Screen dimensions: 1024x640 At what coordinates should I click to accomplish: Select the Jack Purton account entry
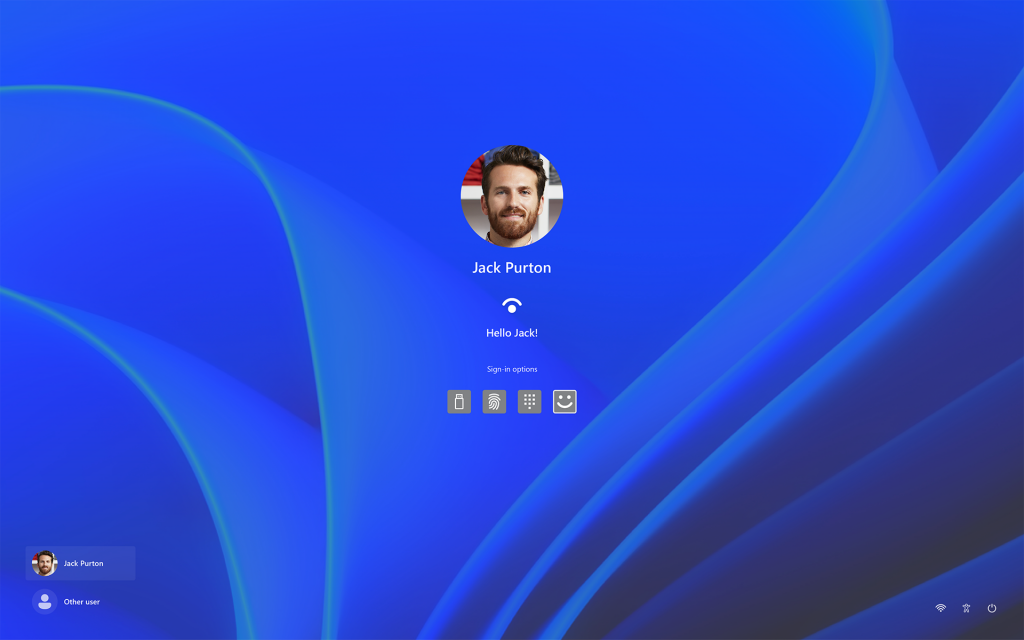[80, 563]
